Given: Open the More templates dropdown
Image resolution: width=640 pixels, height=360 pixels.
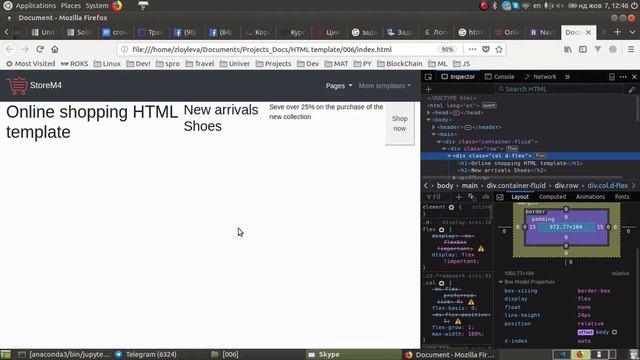Looking at the screenshot, I should [385, 86].
